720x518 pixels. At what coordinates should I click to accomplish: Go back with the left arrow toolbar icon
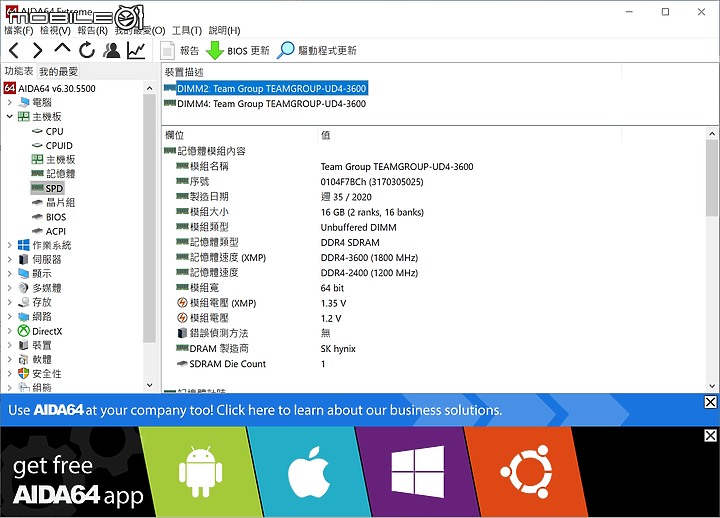coord(14,50)
